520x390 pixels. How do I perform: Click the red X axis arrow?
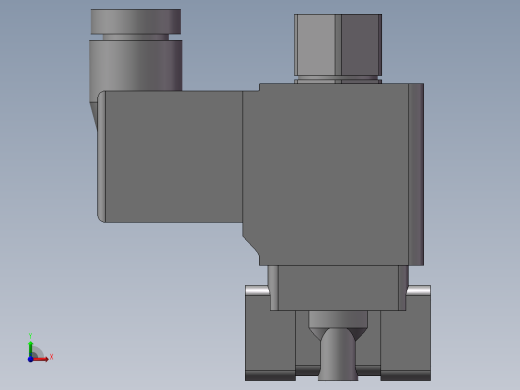41,359
